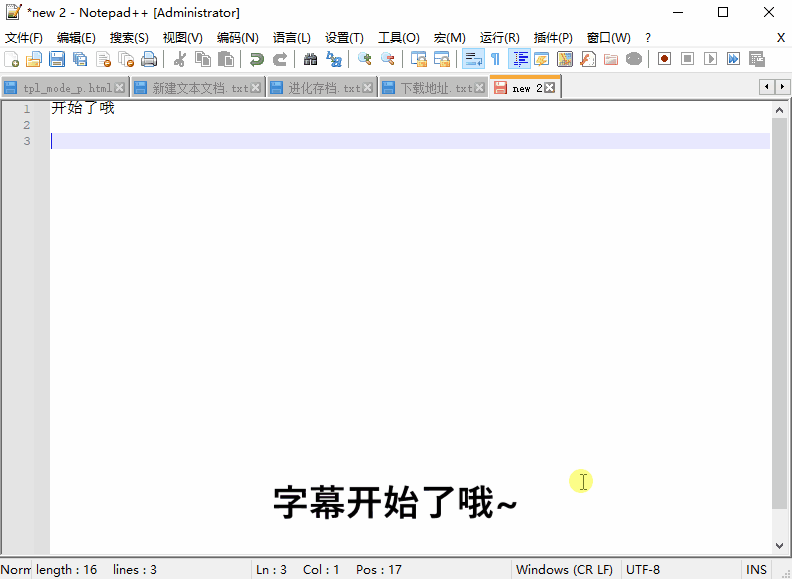Undo the last action with the green arrow
This screenshot has height=579, width=792.
point(257,59)
